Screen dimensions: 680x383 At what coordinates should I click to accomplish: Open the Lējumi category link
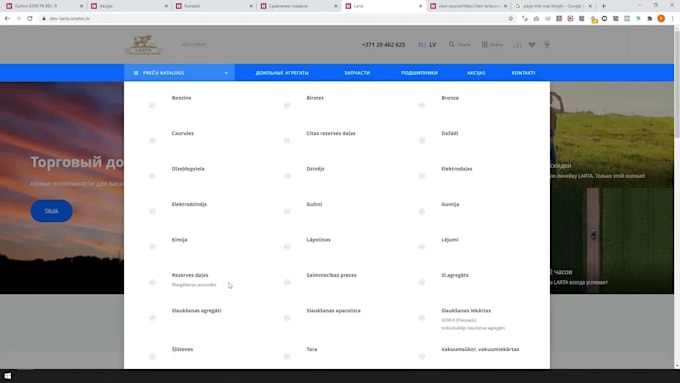[x=450, y=239]
